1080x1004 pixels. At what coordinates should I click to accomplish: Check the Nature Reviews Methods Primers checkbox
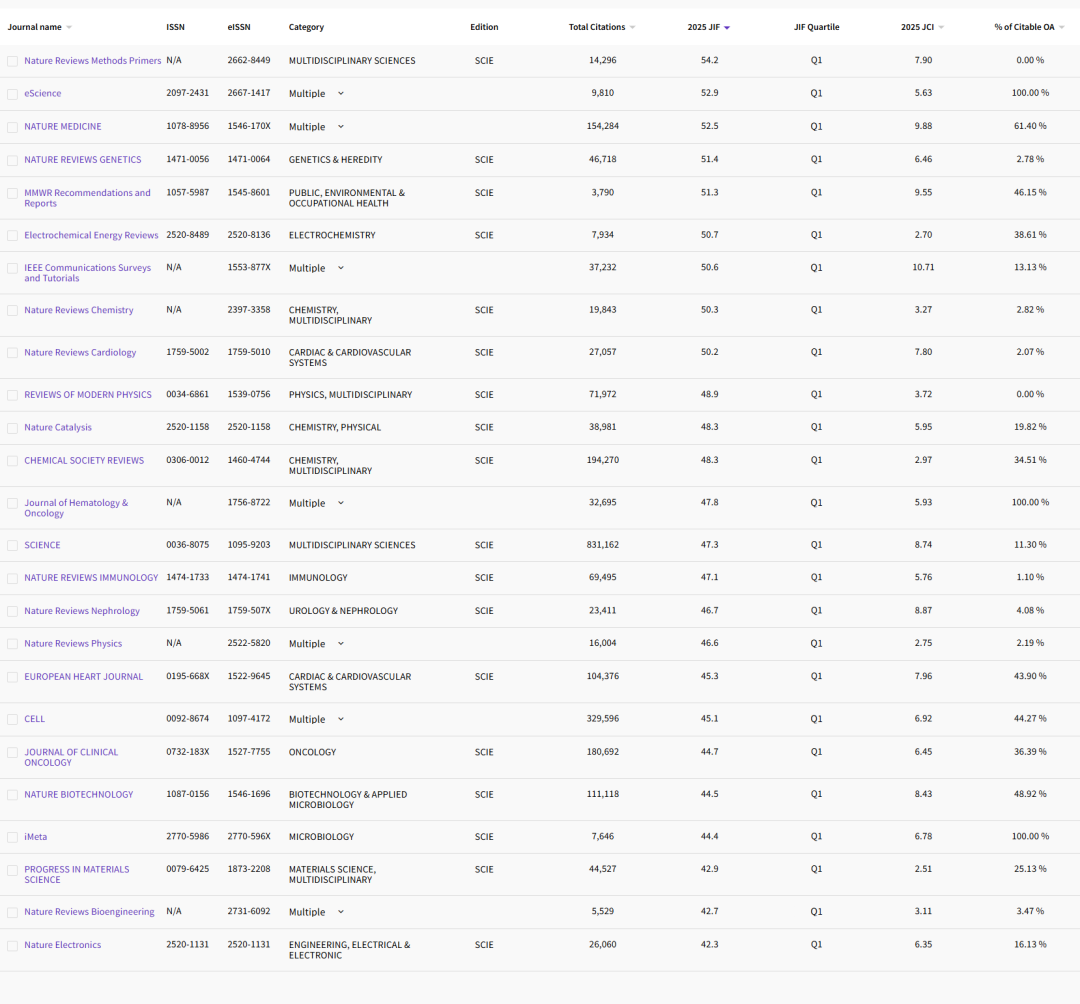coord(12,61)
